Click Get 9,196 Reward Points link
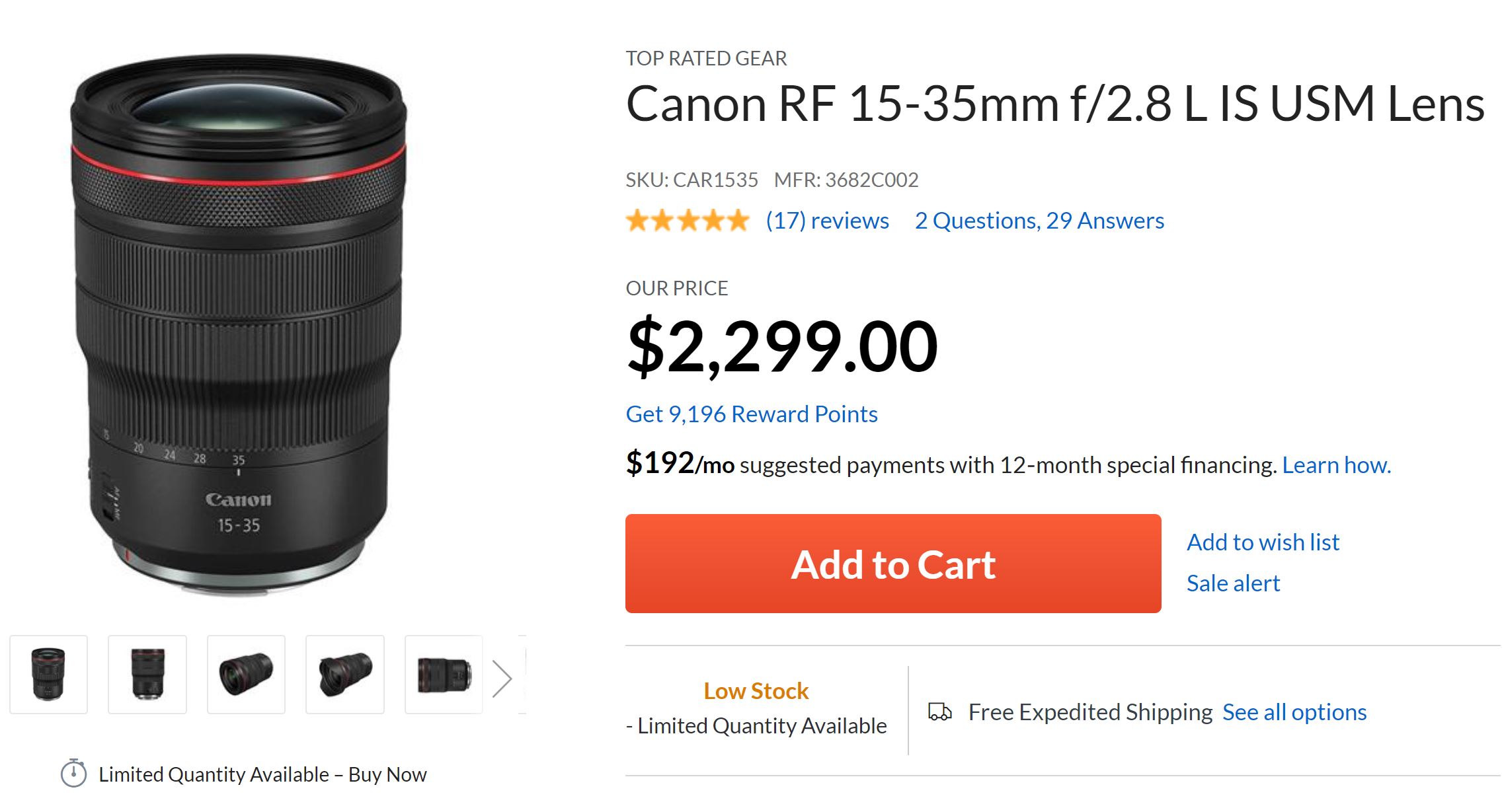The height and width of the screenshot is (812, 1504). coord(752,414)
